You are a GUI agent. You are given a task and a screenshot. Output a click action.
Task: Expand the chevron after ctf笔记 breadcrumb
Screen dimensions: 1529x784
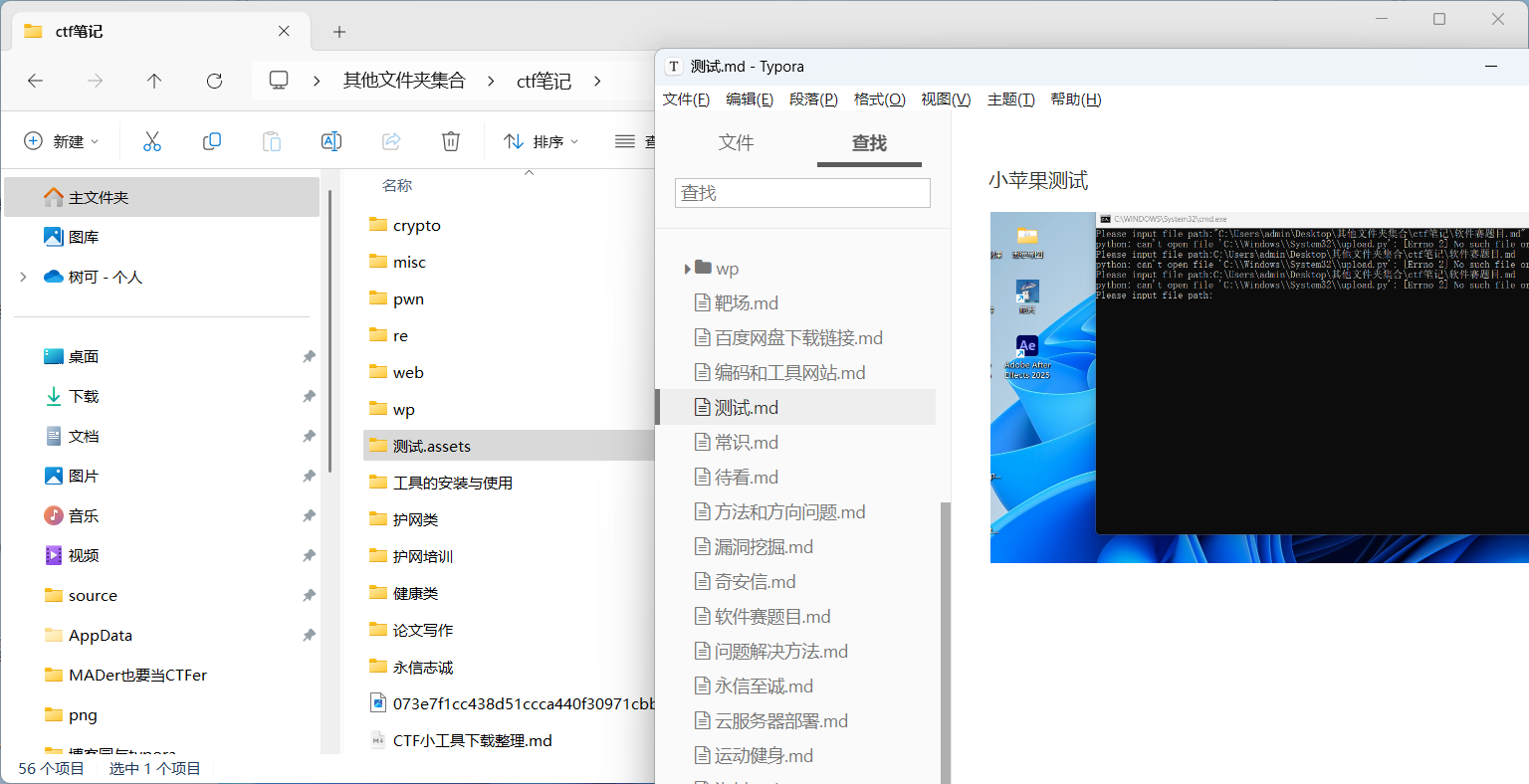point(597,81)
